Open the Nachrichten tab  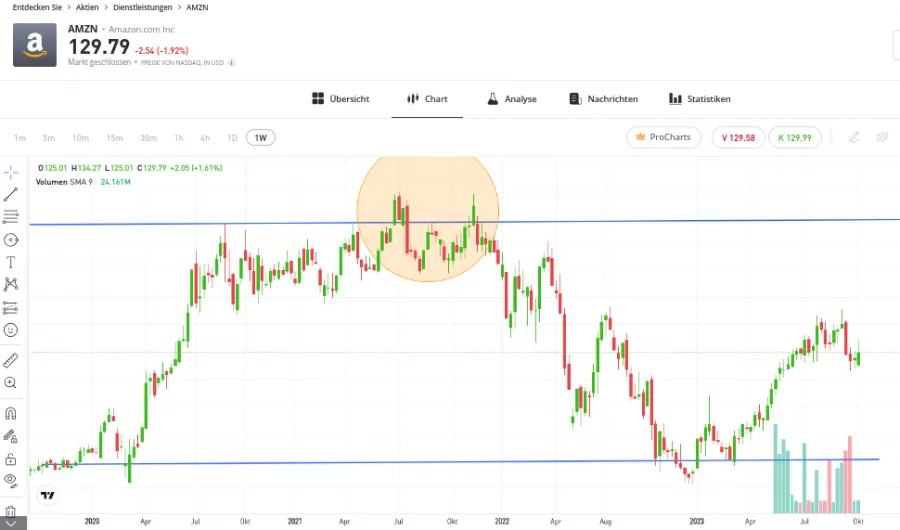tap(604, 99)
